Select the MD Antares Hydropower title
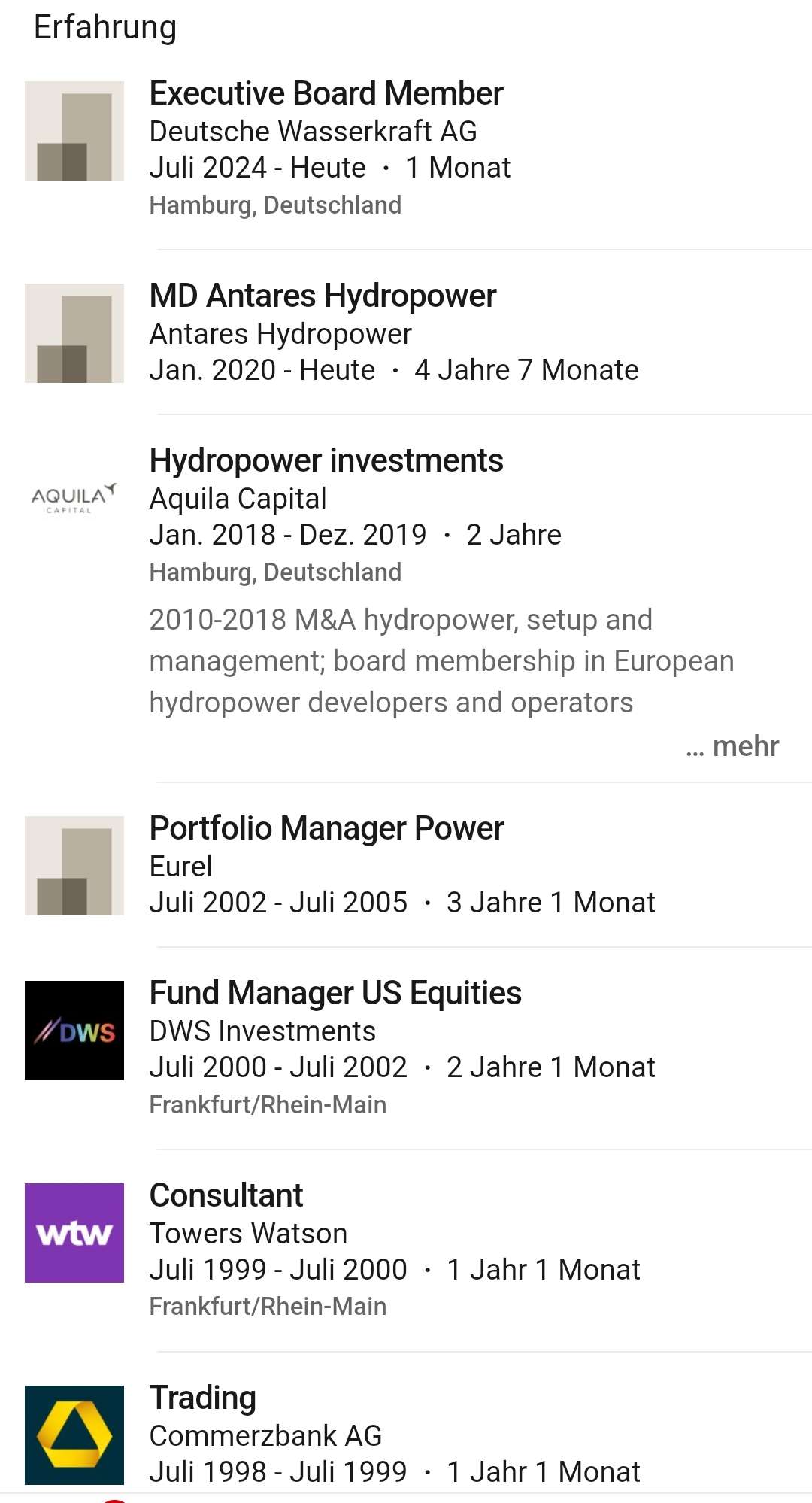The image size is (812, 1503). [323, 296]
